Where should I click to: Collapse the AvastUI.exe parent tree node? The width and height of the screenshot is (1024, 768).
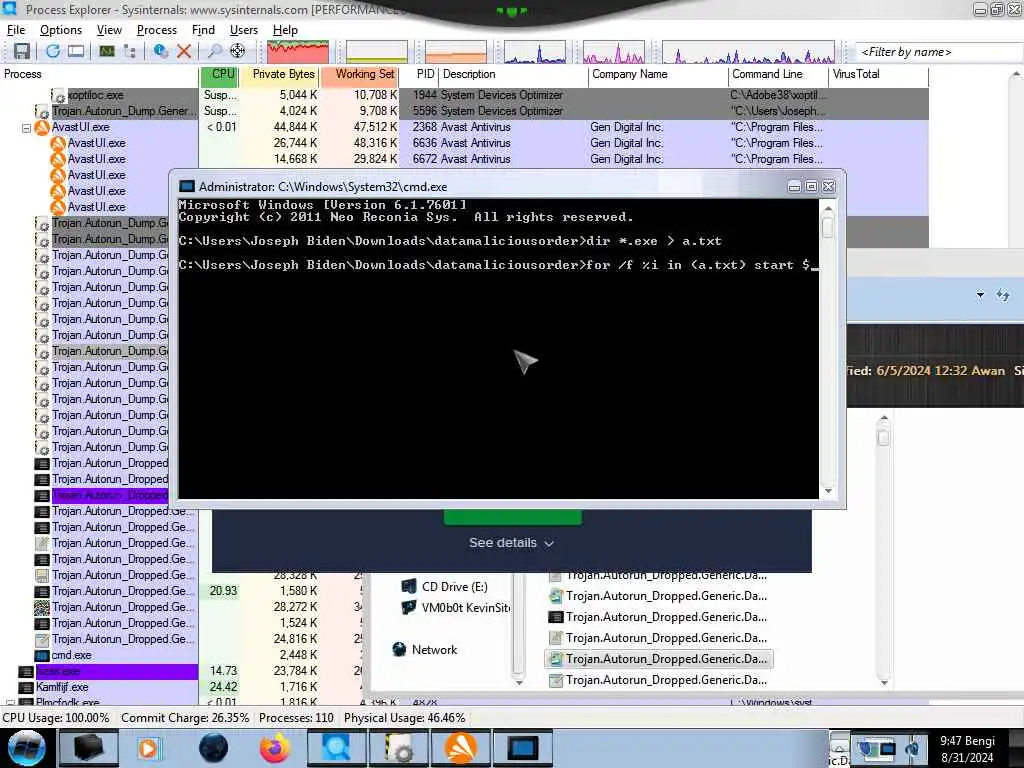26,128
